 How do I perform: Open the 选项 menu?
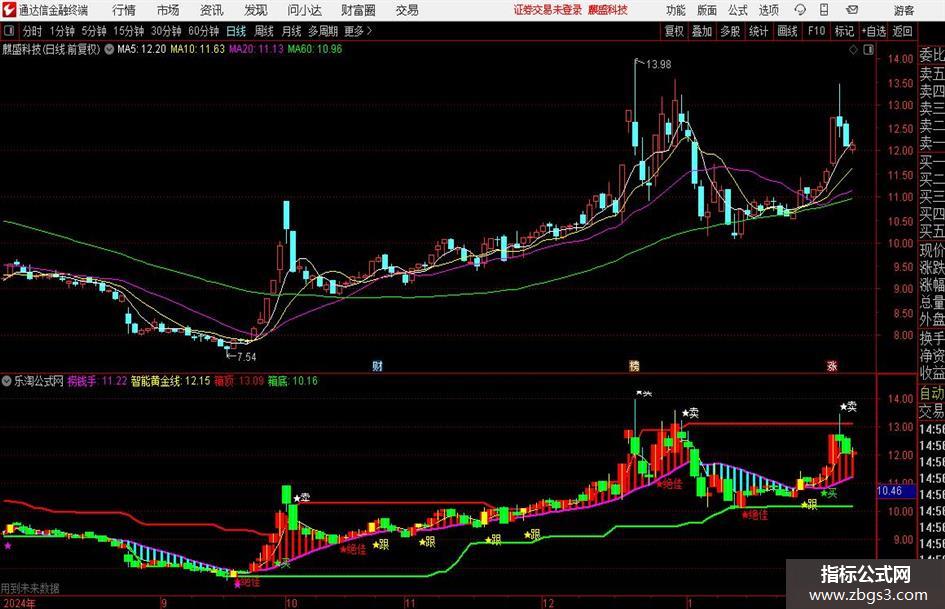768,10
